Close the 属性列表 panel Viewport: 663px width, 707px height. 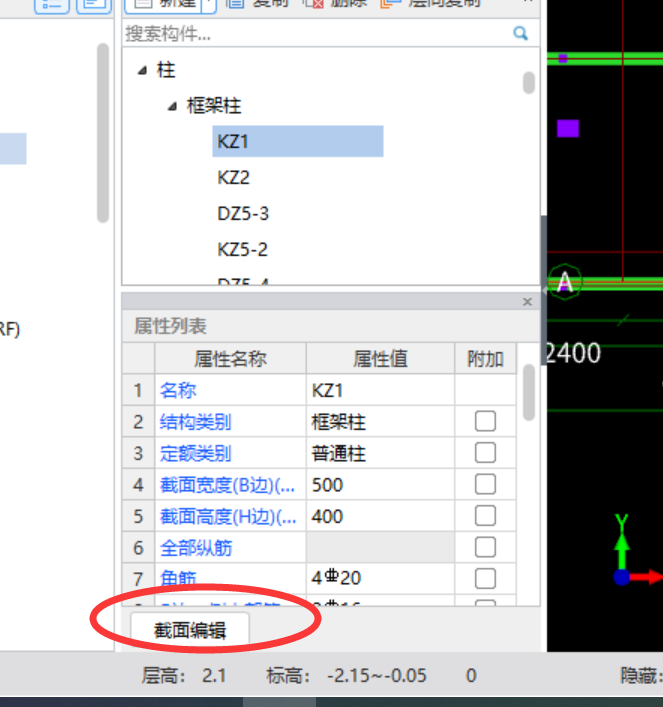click(x=527, y=302)
